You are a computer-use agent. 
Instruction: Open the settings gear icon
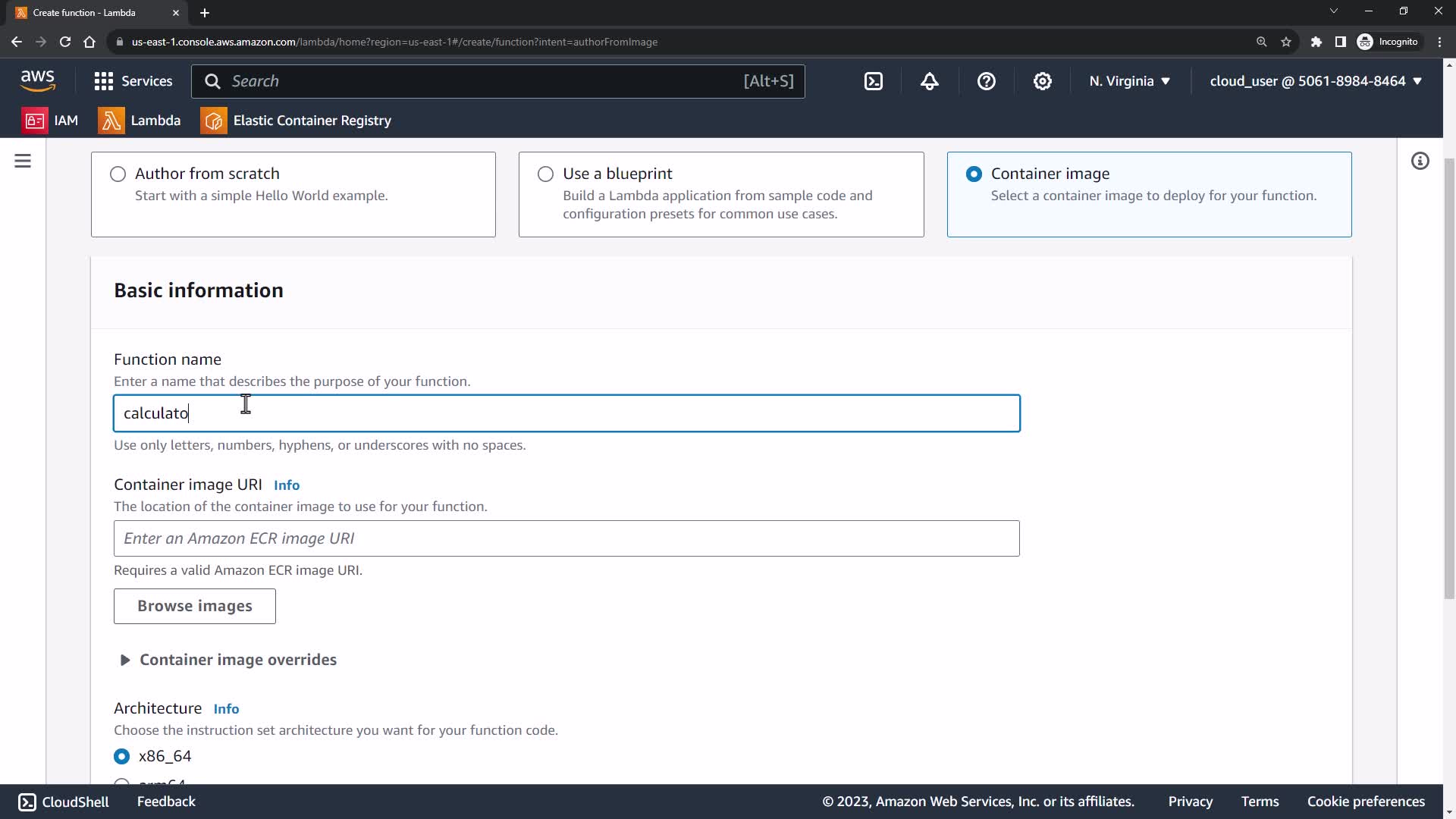coord(1043,81)
